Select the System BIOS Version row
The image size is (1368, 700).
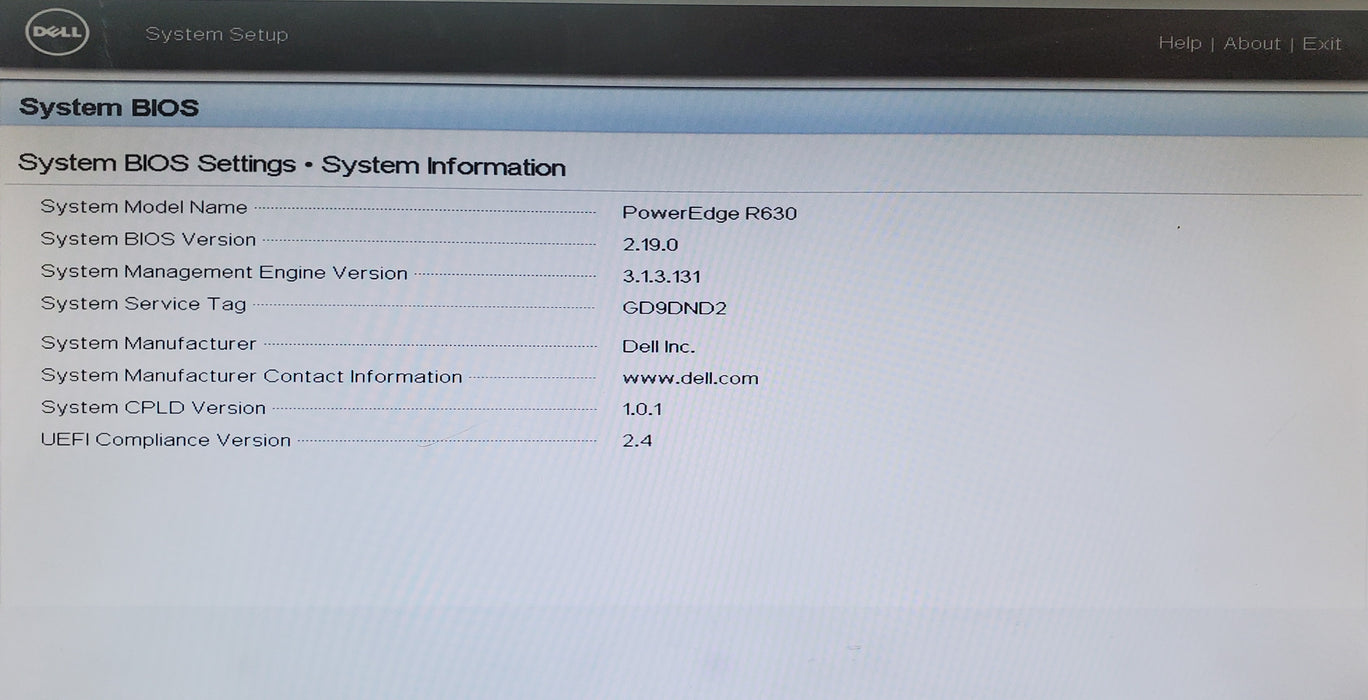146,239
